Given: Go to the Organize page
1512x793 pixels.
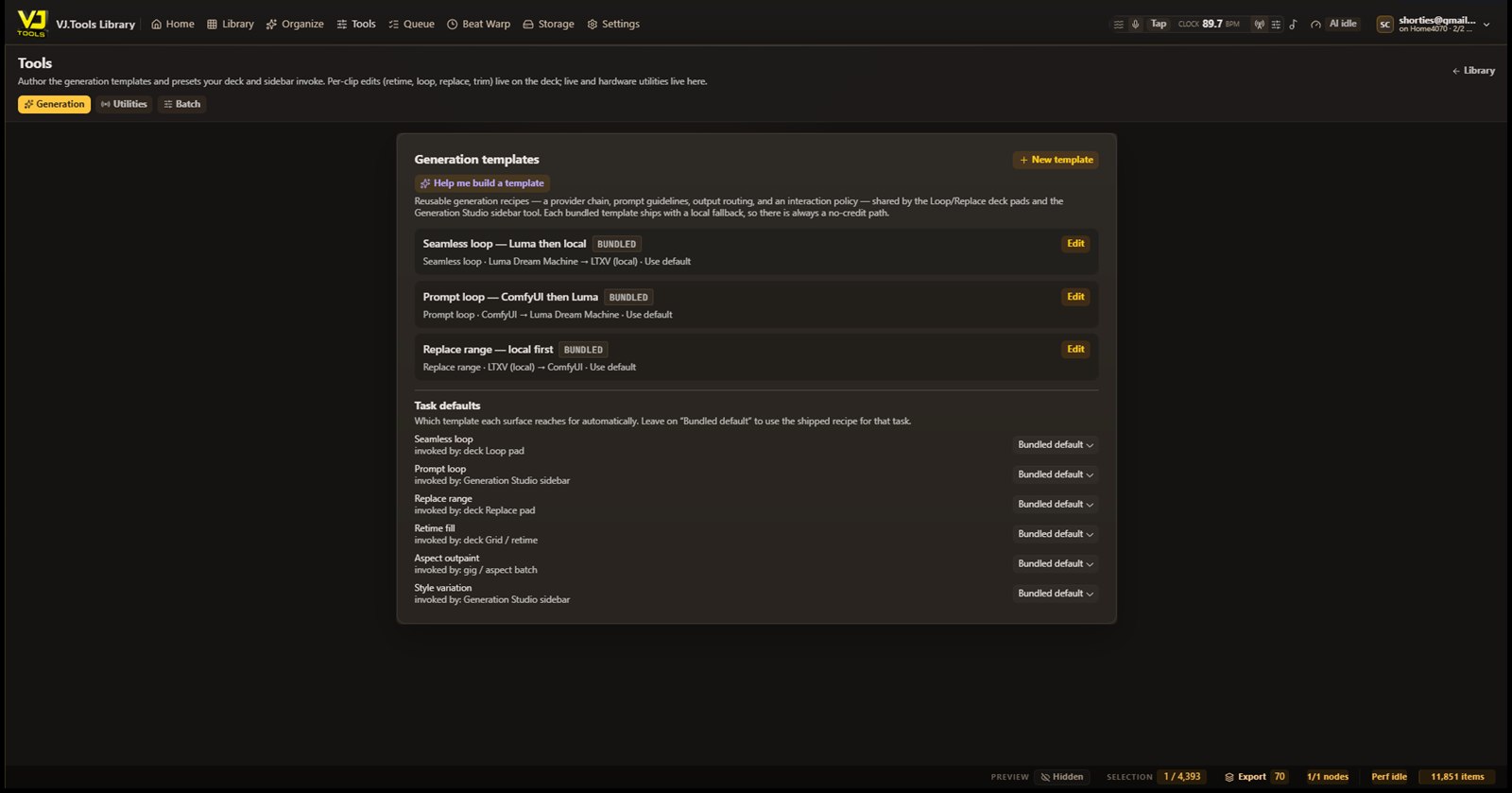Looking at the screenshot, I should pos(295,24).
